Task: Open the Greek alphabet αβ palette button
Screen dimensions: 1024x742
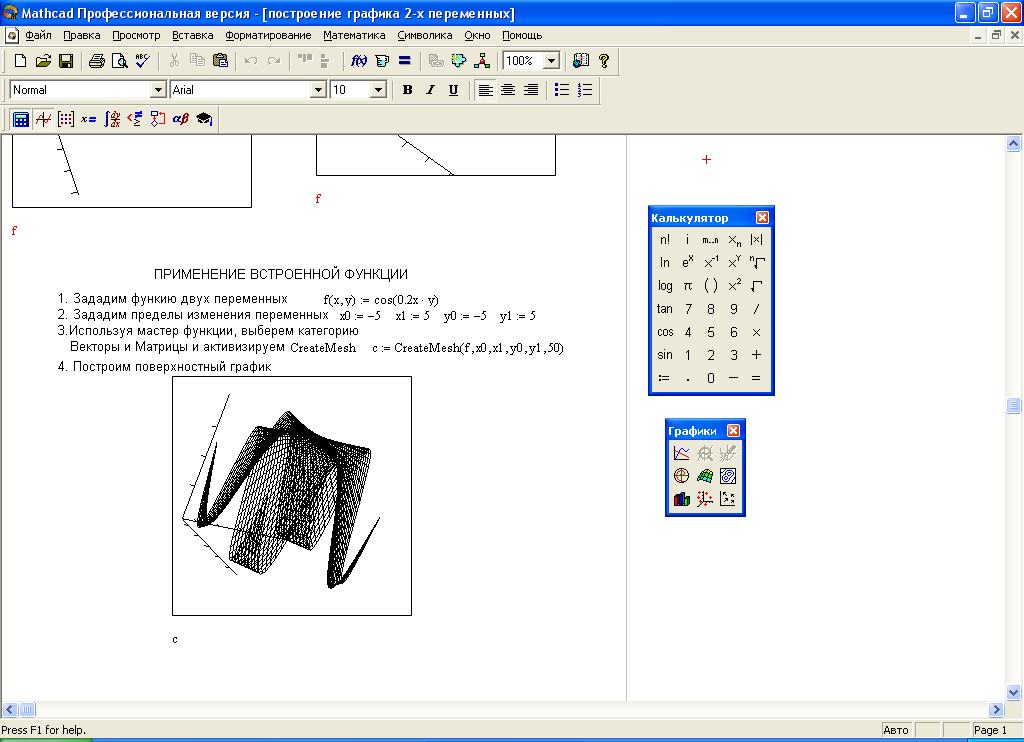Action: click(x=181, y=119)
